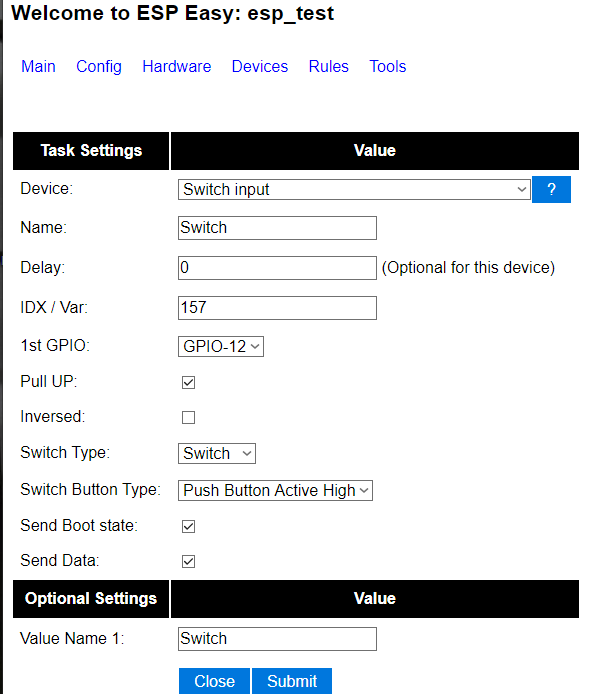The height and width of the screenshot is (694, 596).
Task: Open the Main page link
Action: pos(38,66)
